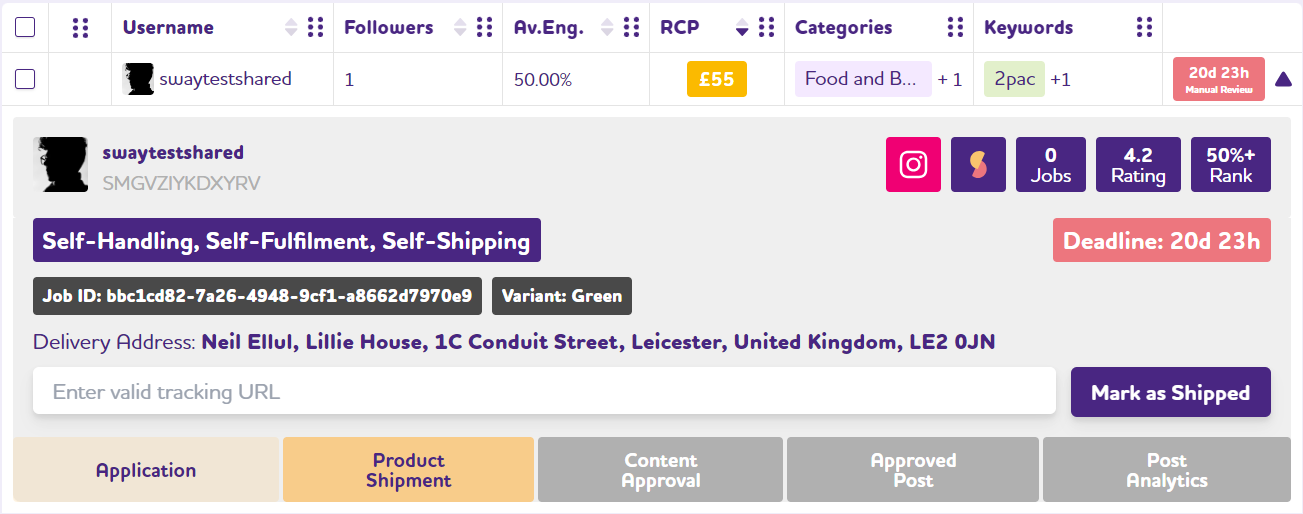Tick the swaytestshared row checkbox

click(x=25, y=79)
